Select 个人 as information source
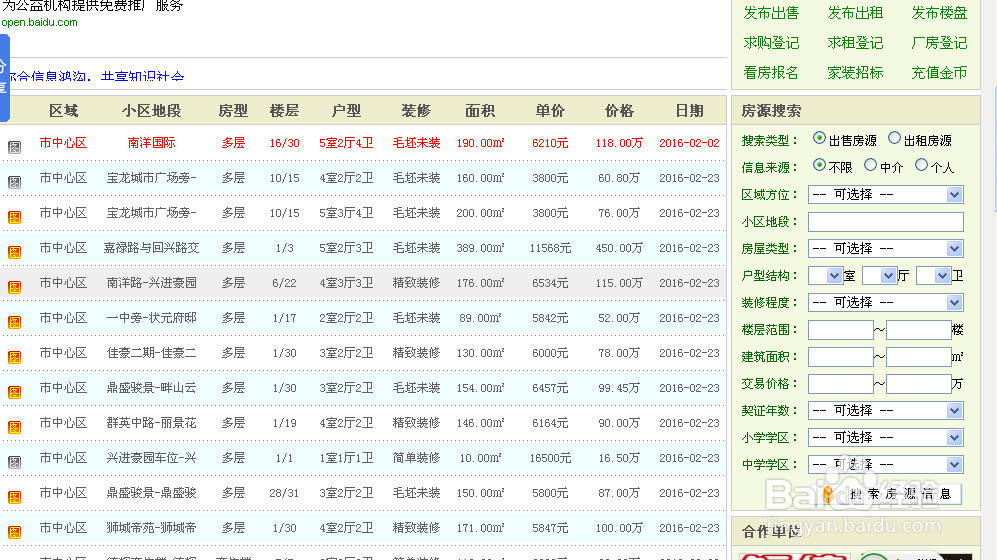 (x=921, y=165)
